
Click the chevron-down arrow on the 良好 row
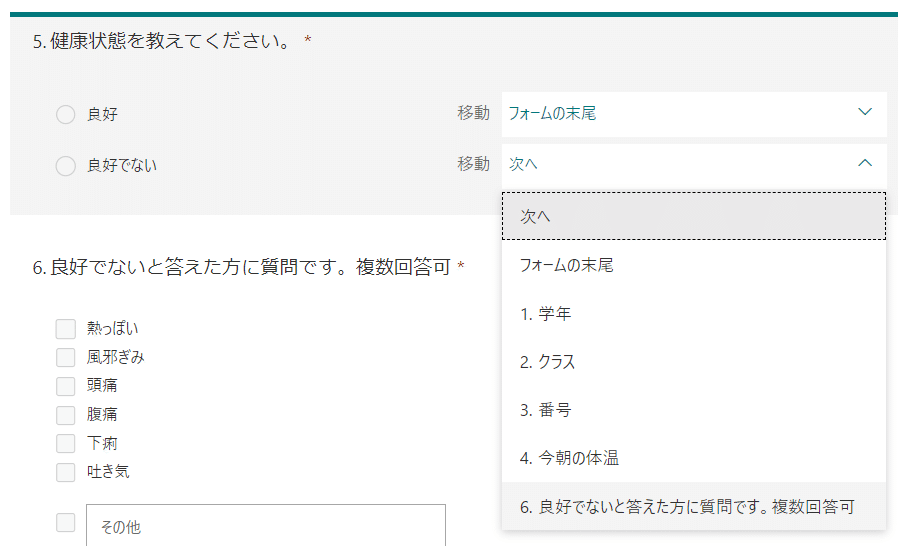(x=865, y=112)
